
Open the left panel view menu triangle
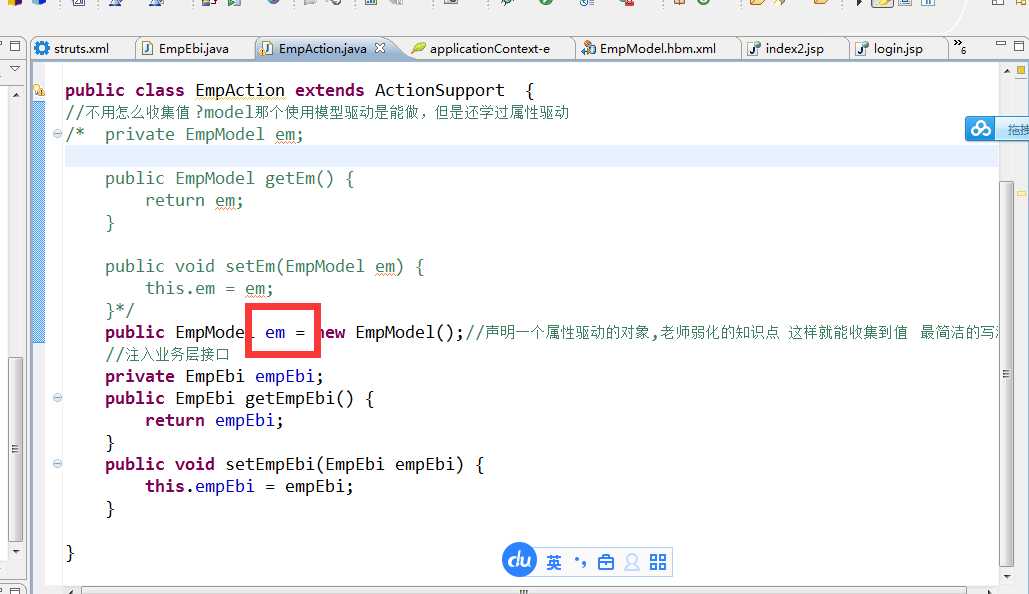[x=15, y=68]
